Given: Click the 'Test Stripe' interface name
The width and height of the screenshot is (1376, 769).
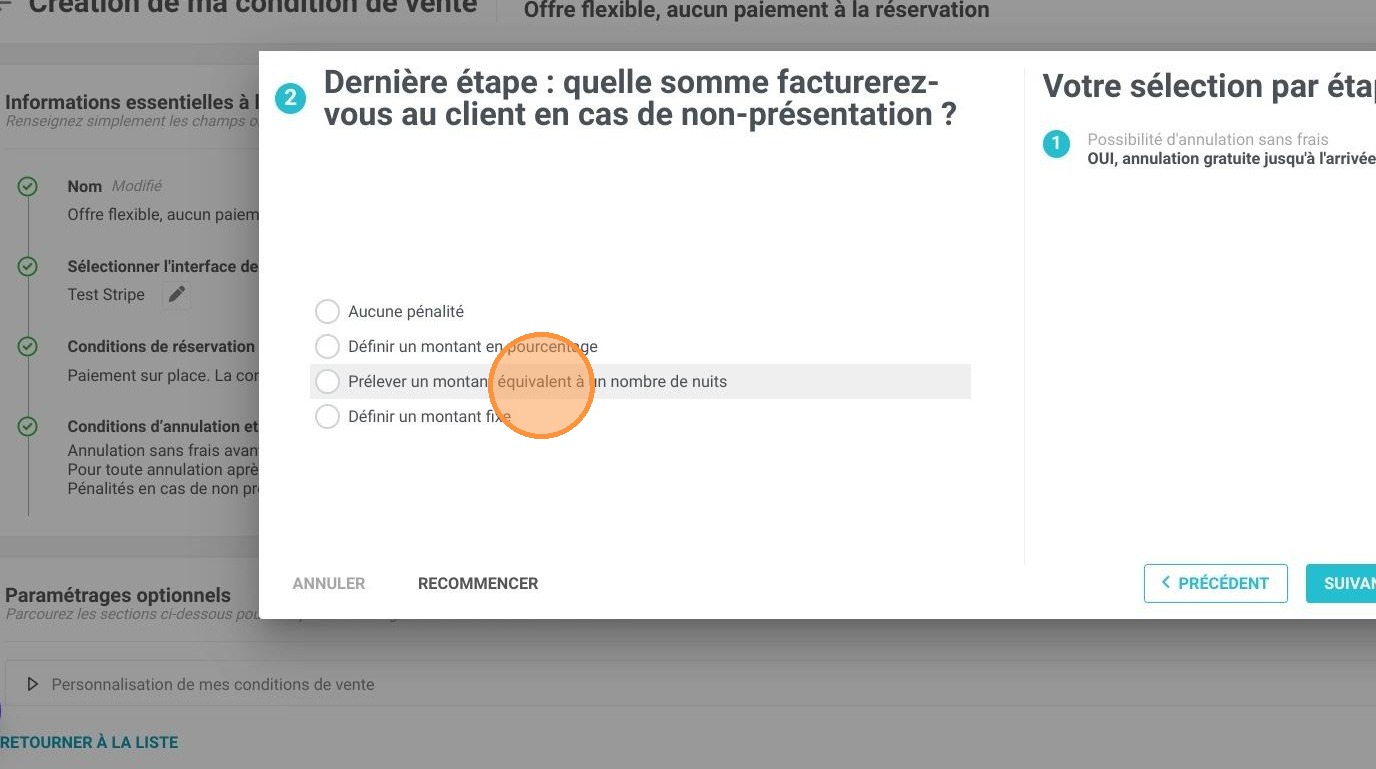Looking at the screenshot, I should pyautogui.click(x=106, y=294).
